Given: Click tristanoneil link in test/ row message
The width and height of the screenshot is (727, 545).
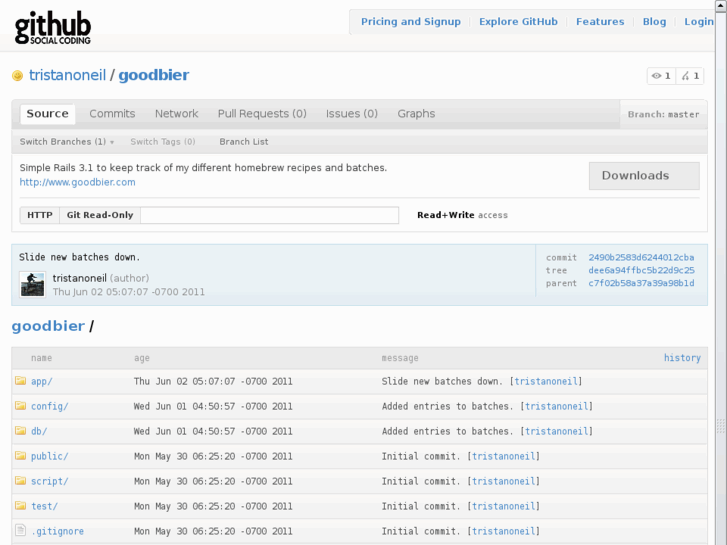Looking at the screenshot, I should pos(504,507).
